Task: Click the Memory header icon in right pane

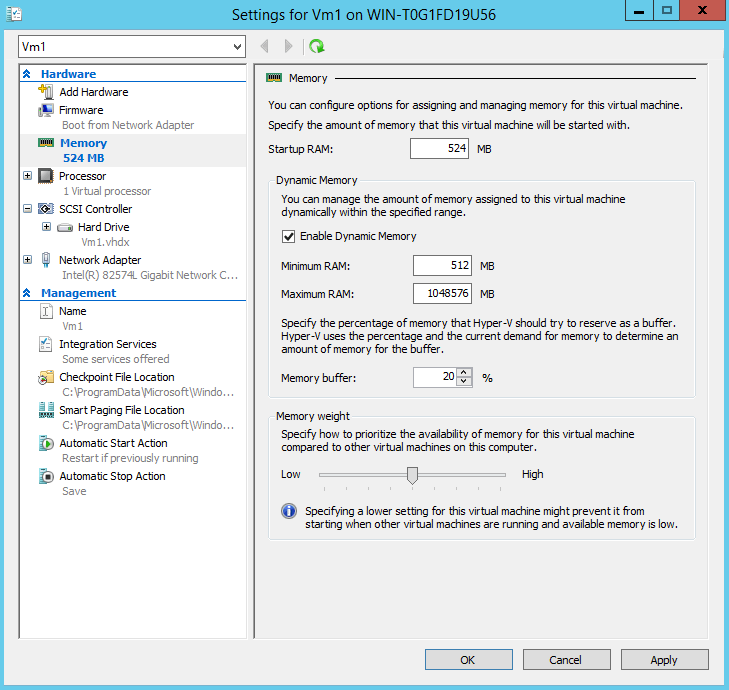Action: (274, 78)
